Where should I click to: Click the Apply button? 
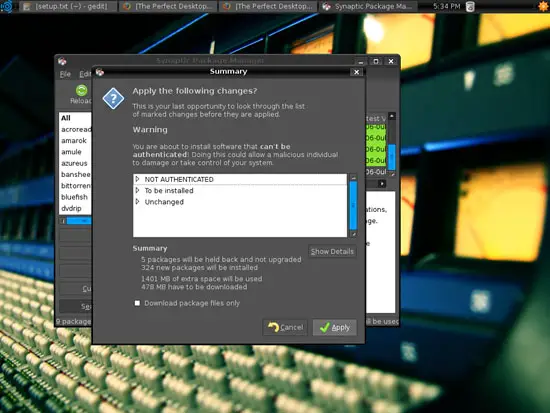point(335,327)
